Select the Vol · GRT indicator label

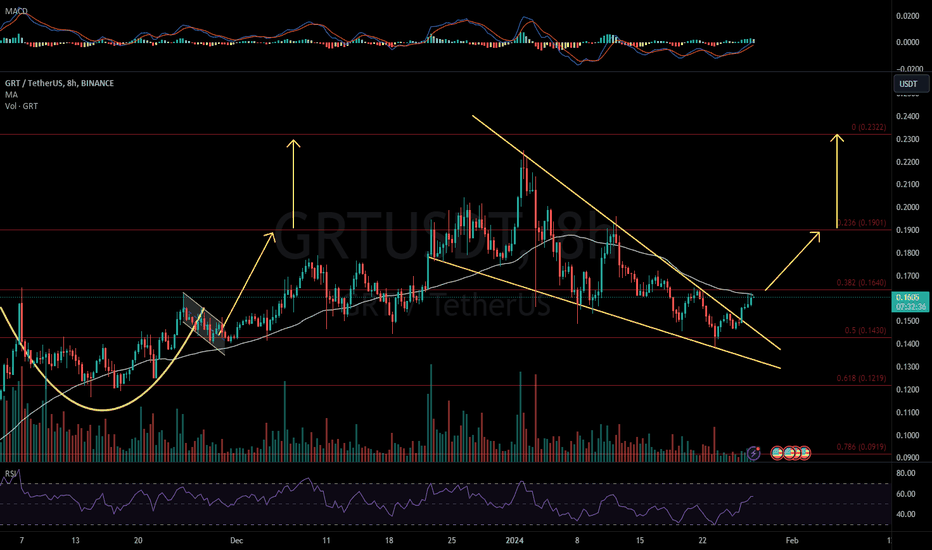[x=21, y=106]
